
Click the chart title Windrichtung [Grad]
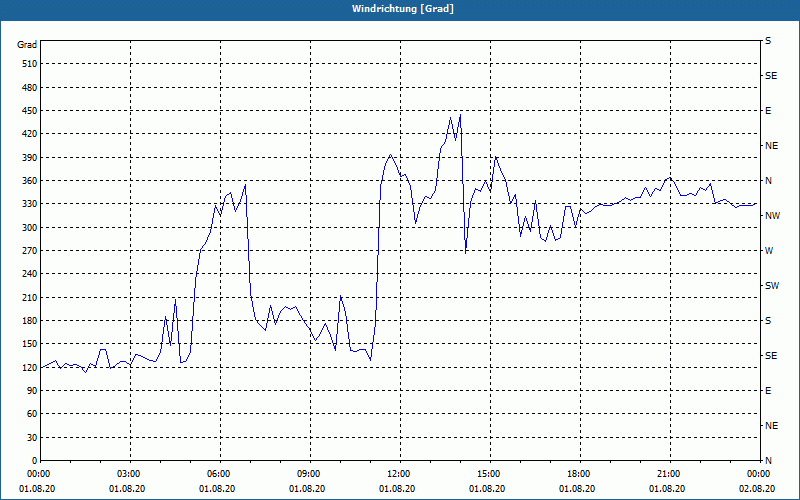pyautogui.click(x=403, y=9)
